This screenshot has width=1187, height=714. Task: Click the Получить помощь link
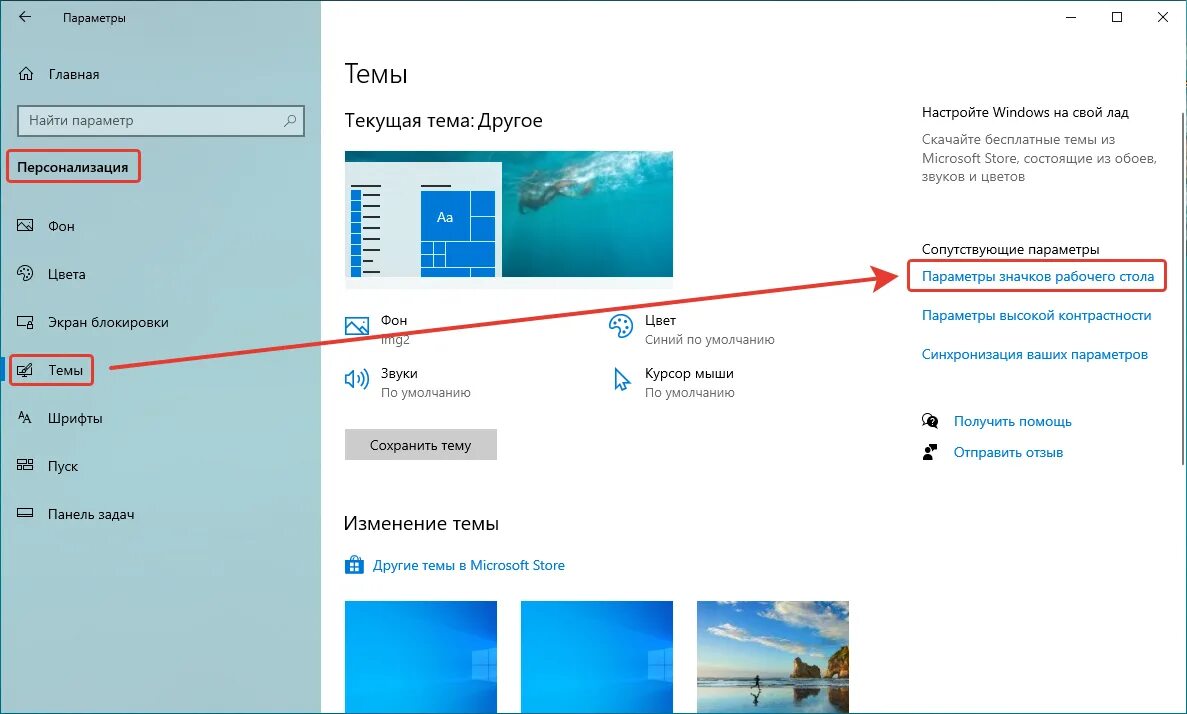(1012, 421)
